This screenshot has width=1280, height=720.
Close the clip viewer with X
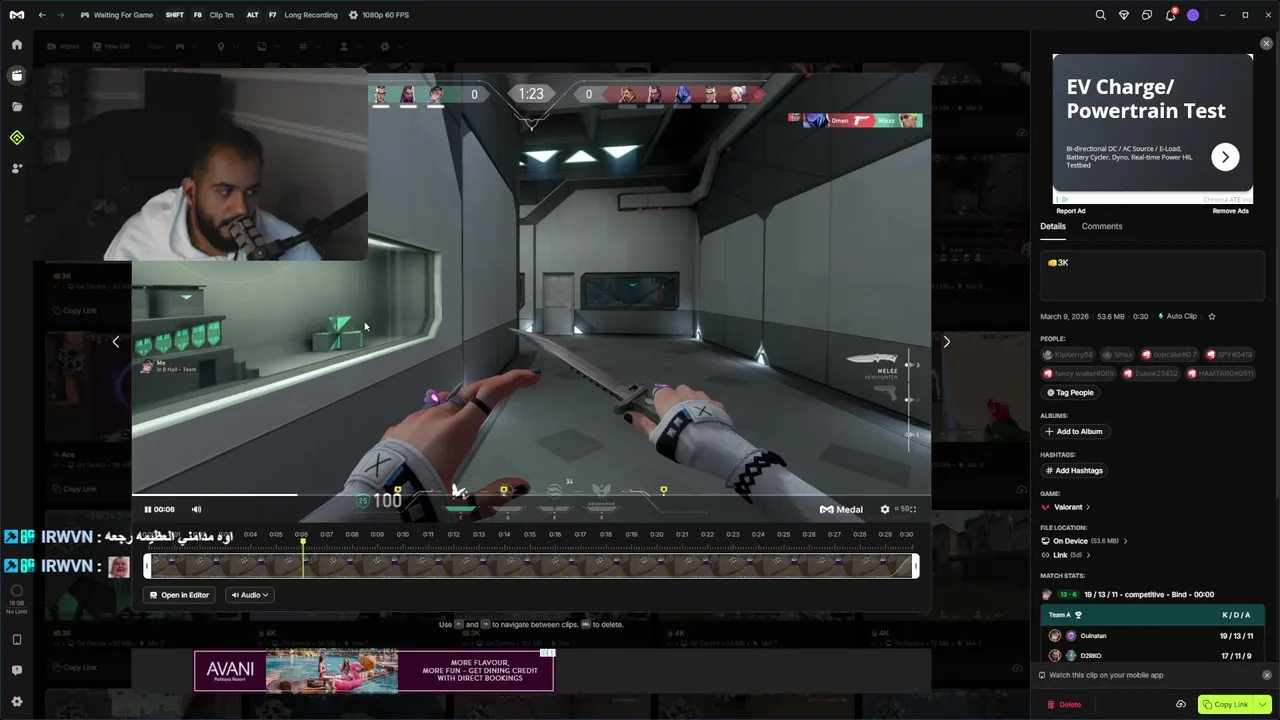point(1266,44)
